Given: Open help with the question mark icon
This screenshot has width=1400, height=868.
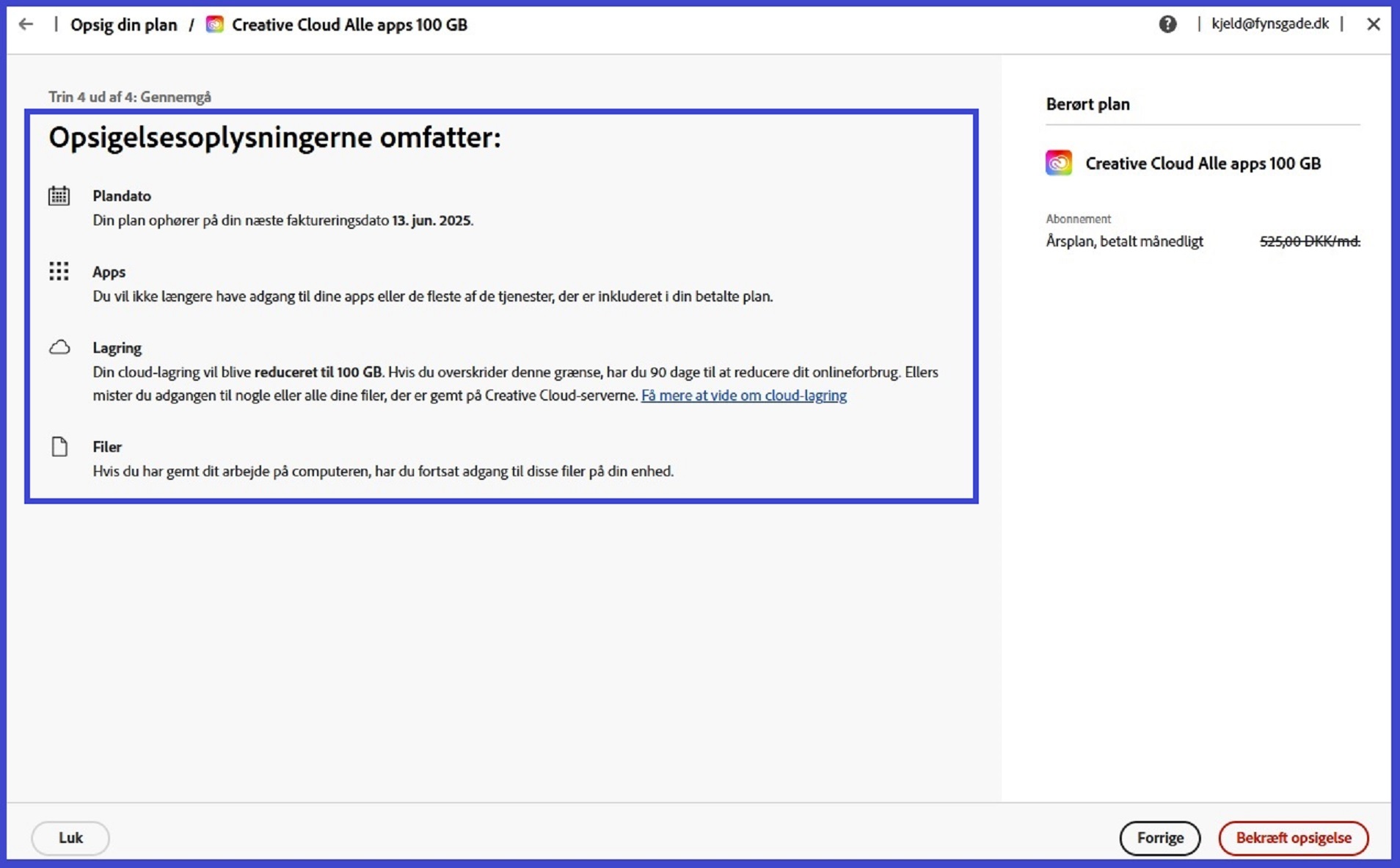Looking at the screenshot, I should click(x=1167, y=24).
